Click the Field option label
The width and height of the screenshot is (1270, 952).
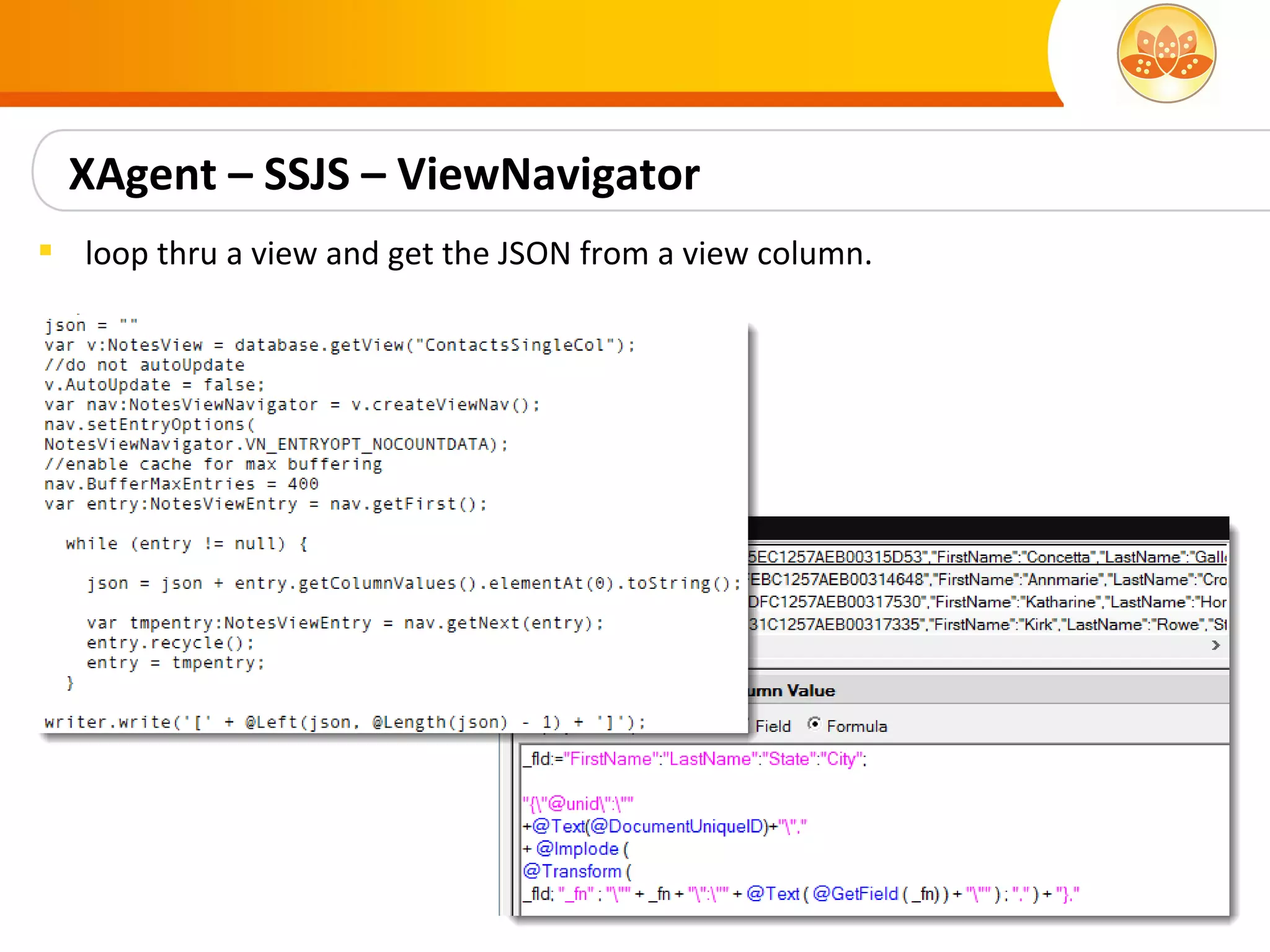[773, 726]
